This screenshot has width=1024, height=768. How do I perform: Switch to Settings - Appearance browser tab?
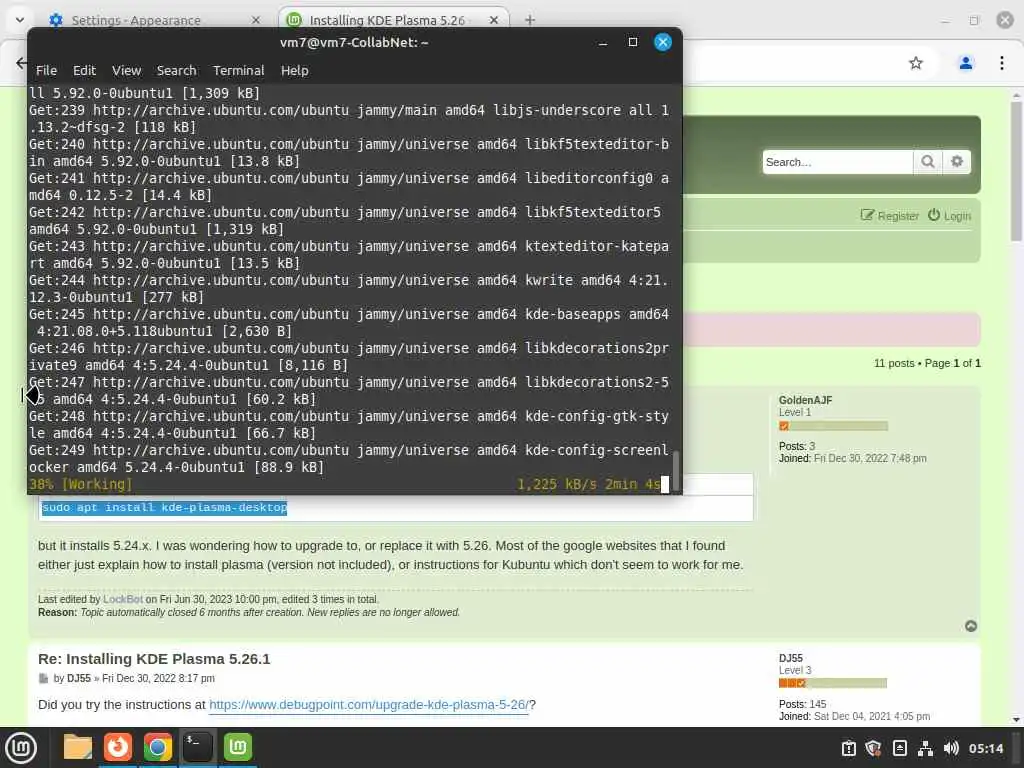(155, 20)
